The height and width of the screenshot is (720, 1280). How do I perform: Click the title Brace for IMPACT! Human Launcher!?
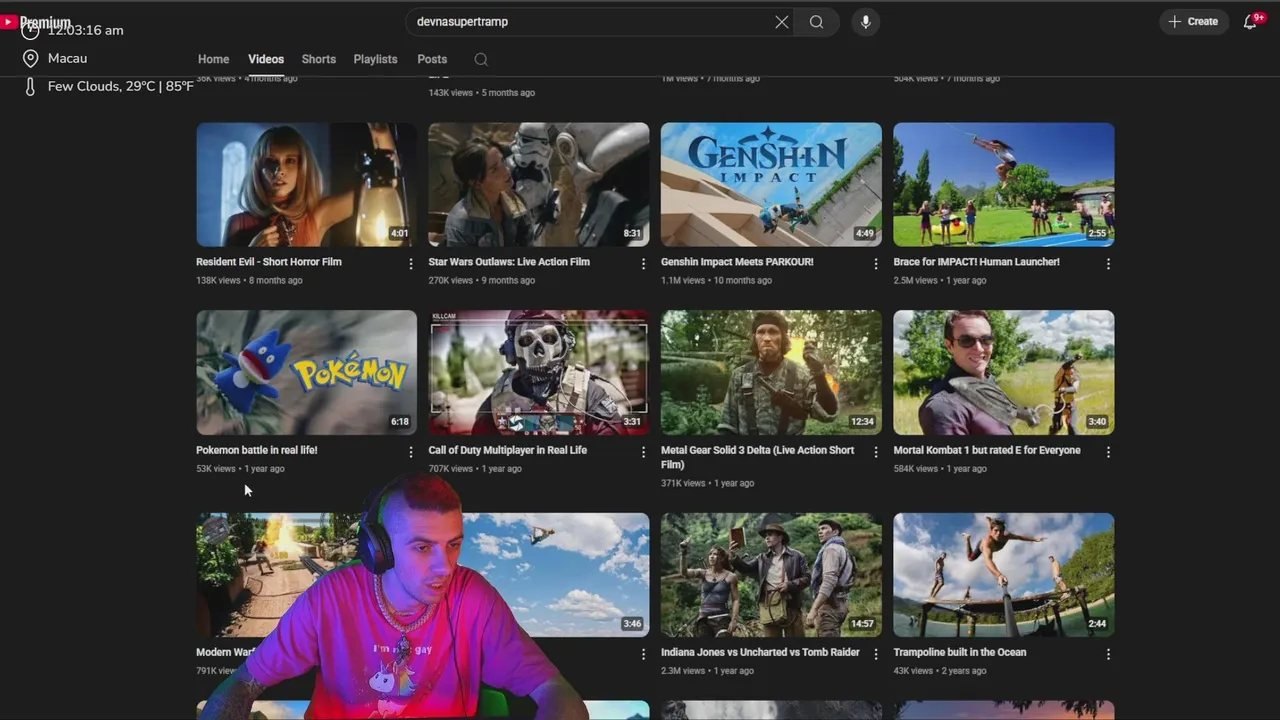click(976, 262)
